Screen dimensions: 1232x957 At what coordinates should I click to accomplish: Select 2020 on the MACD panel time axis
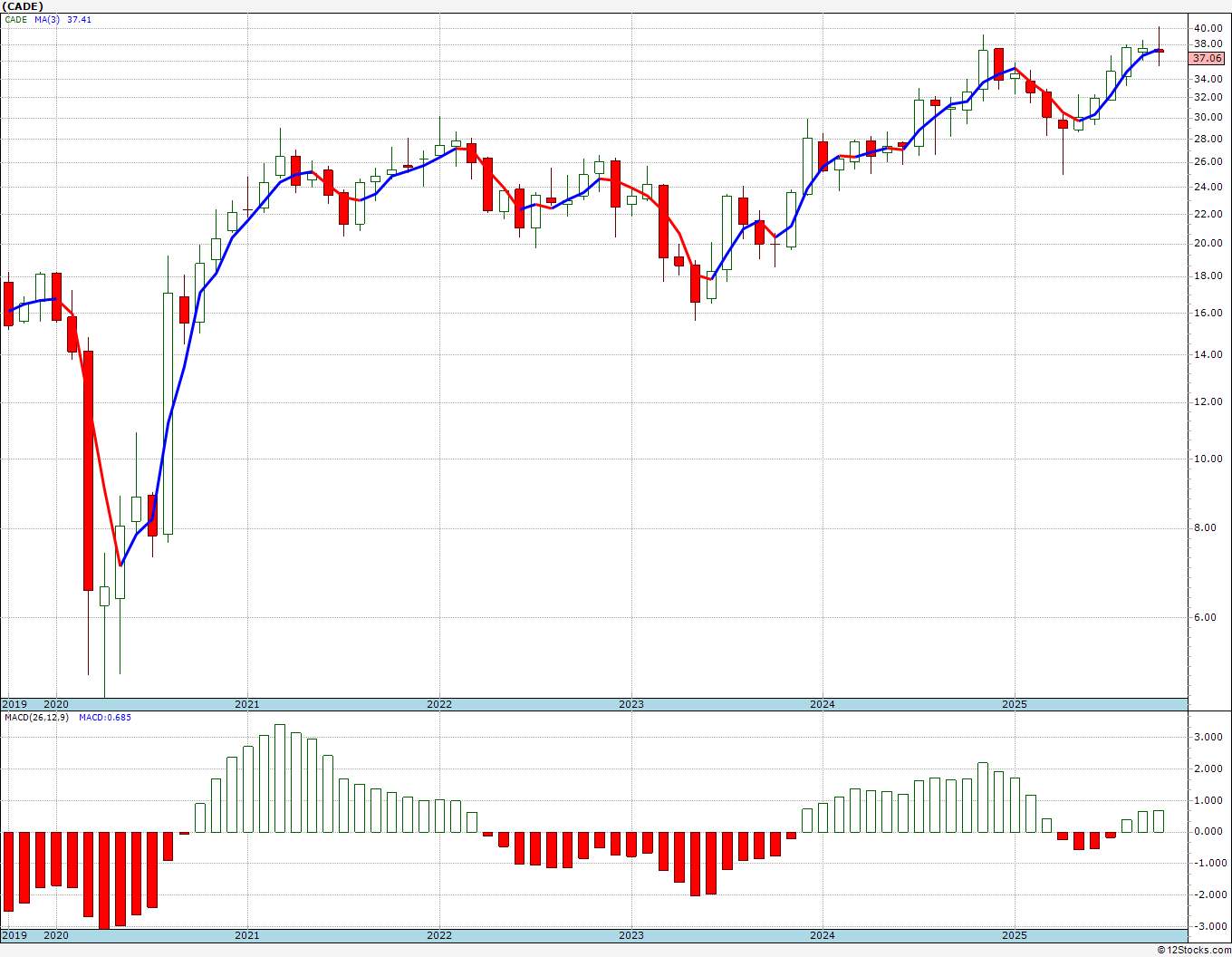coord(56,935)
